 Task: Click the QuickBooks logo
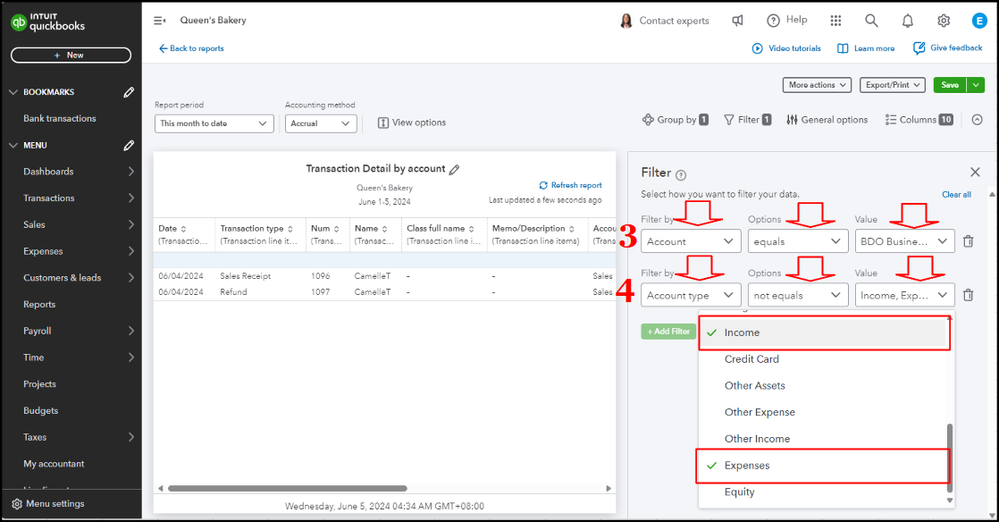click(x=48, y=22)
